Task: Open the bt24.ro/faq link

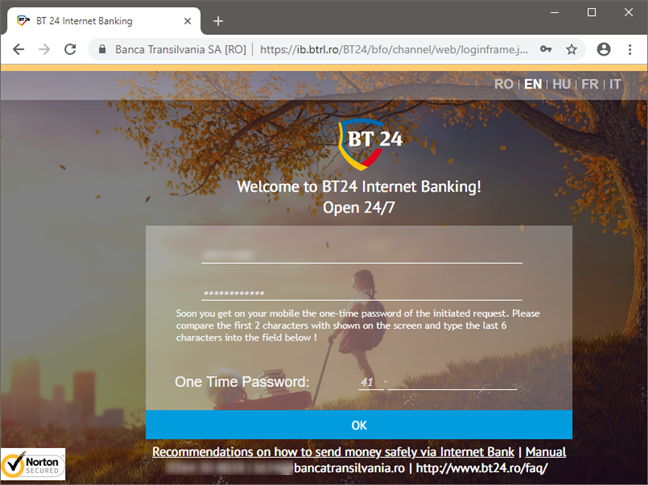Action: pos(482,468)
